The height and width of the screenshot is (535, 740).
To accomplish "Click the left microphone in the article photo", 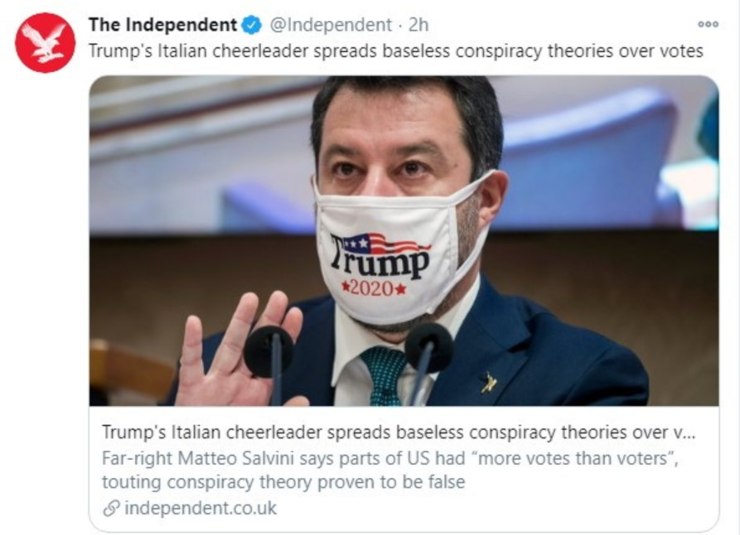I will pos(270,361).
